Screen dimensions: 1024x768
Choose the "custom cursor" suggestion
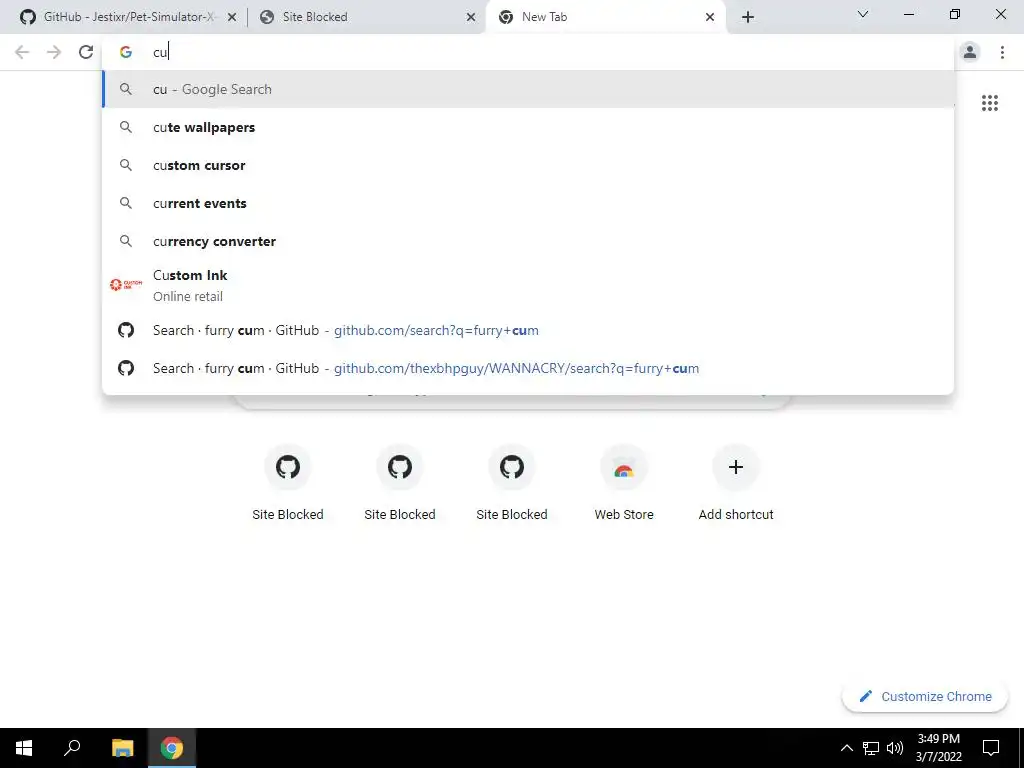coord(528,165)
